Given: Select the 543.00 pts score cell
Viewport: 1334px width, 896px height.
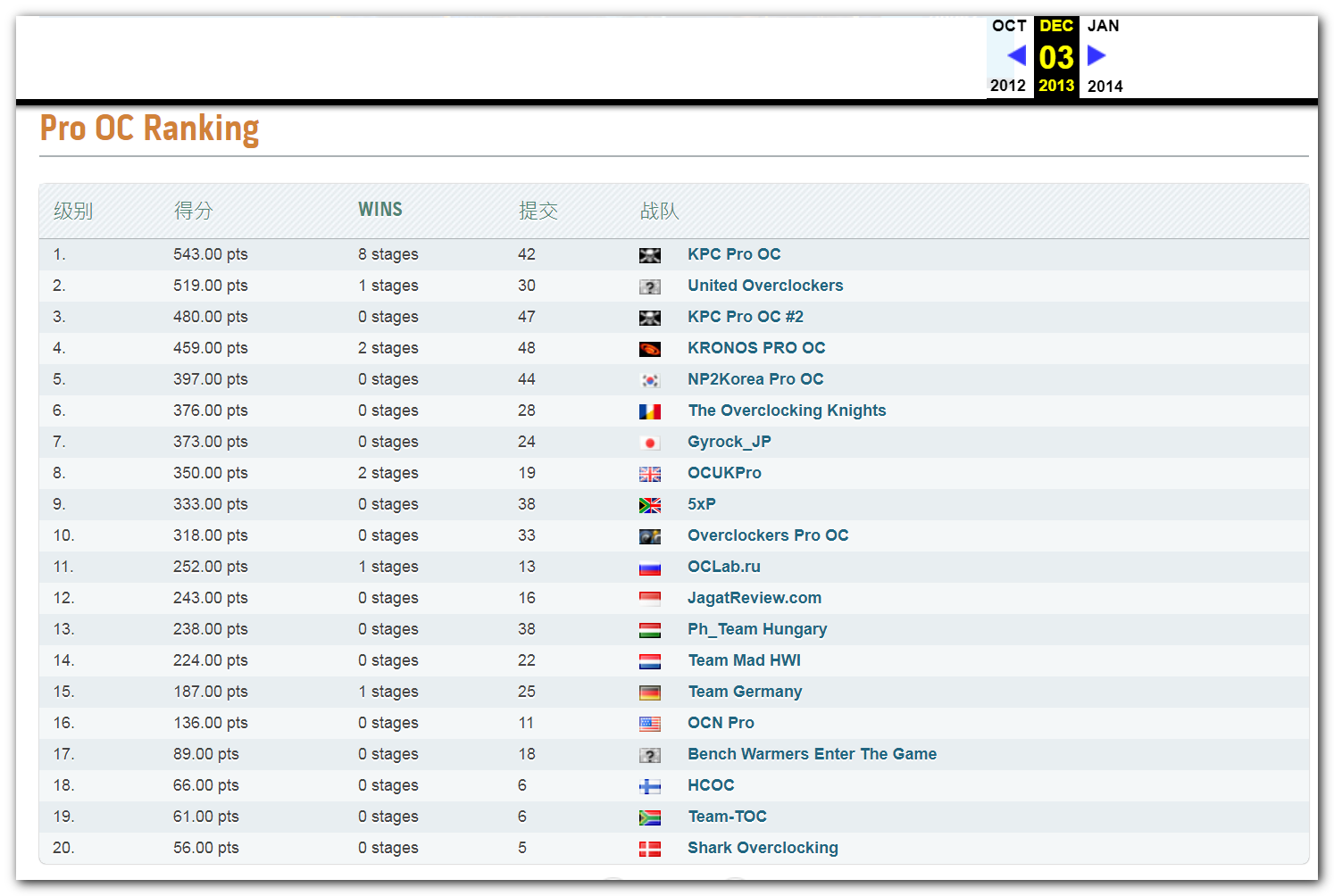Looking at the screenshot, I should [x=211, y=254].
